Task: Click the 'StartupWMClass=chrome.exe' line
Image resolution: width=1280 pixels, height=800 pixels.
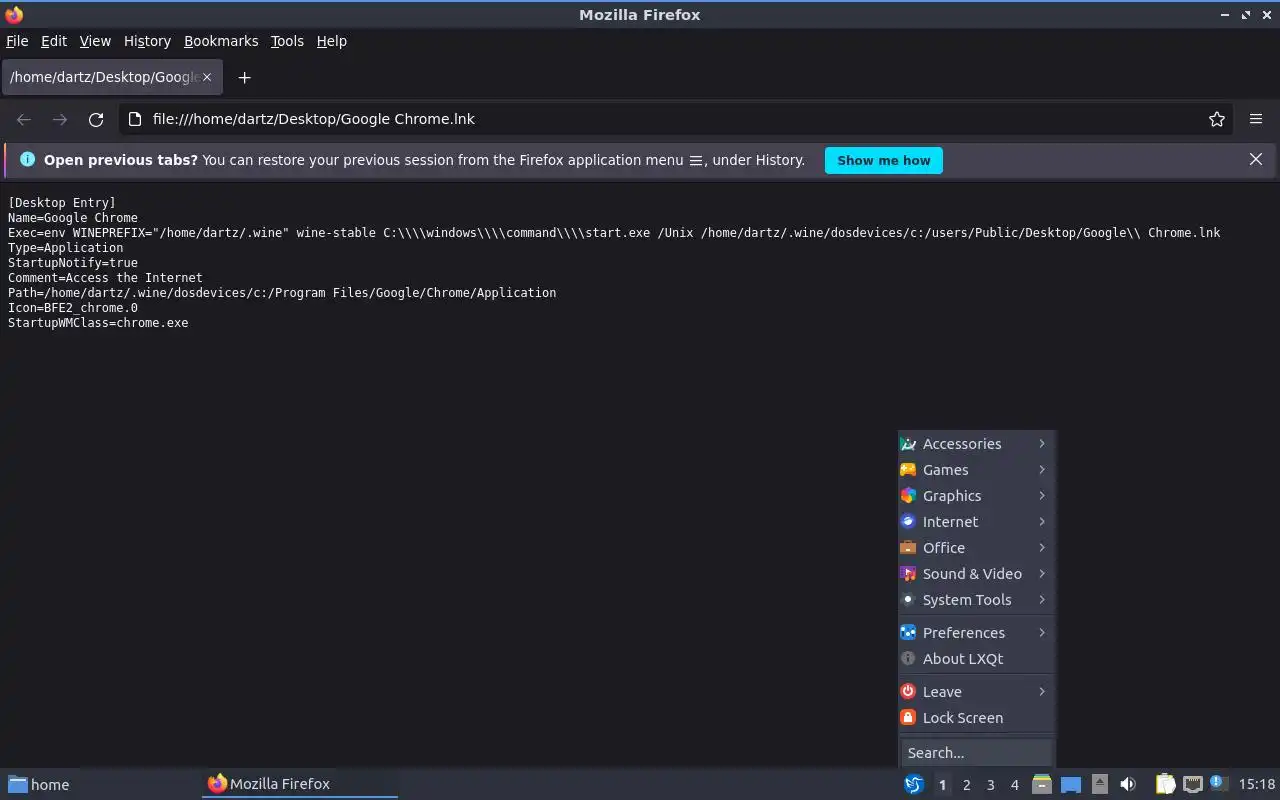Action: tap(98, 323)
